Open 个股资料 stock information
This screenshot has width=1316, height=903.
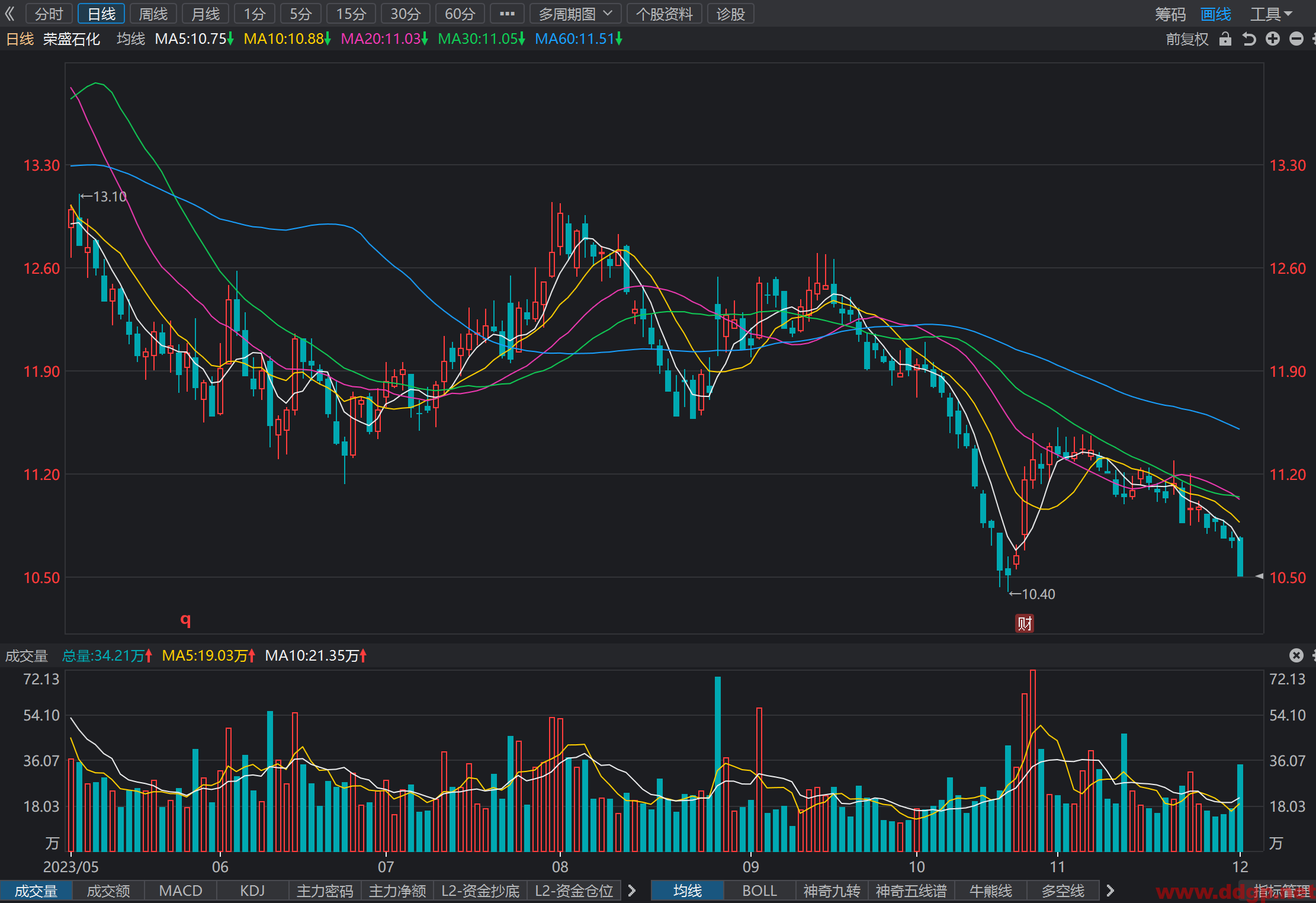point(665,14)
